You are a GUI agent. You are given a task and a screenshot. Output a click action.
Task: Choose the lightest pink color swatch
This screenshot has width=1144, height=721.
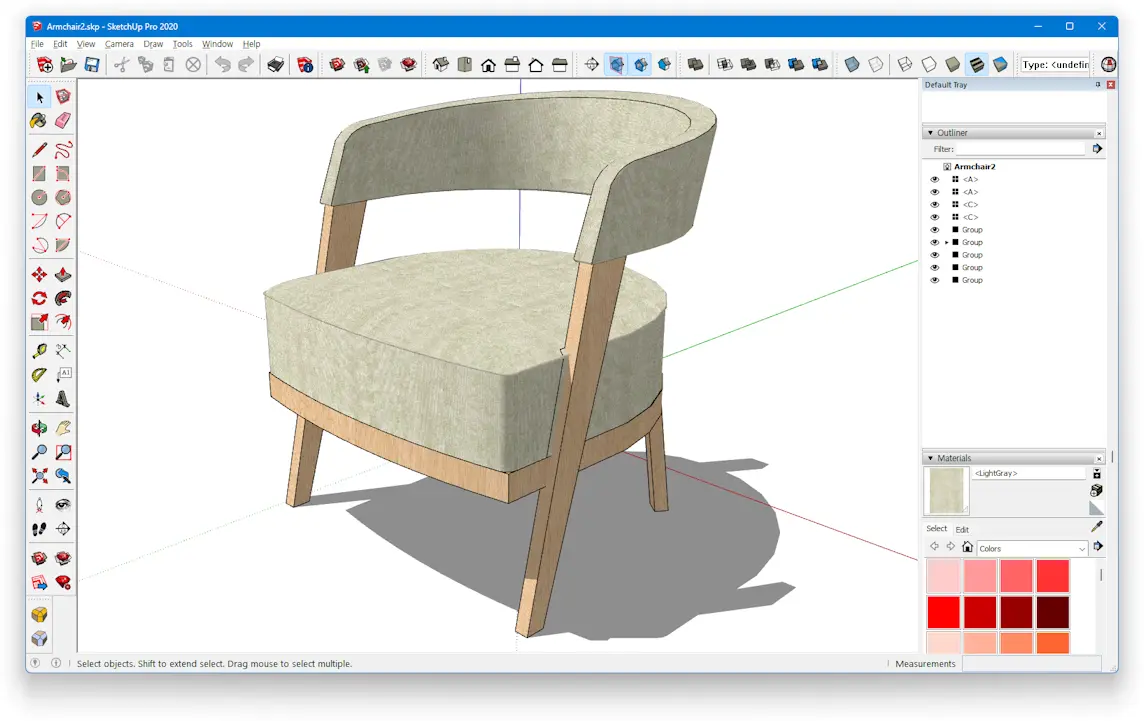[x=943, y=576]
